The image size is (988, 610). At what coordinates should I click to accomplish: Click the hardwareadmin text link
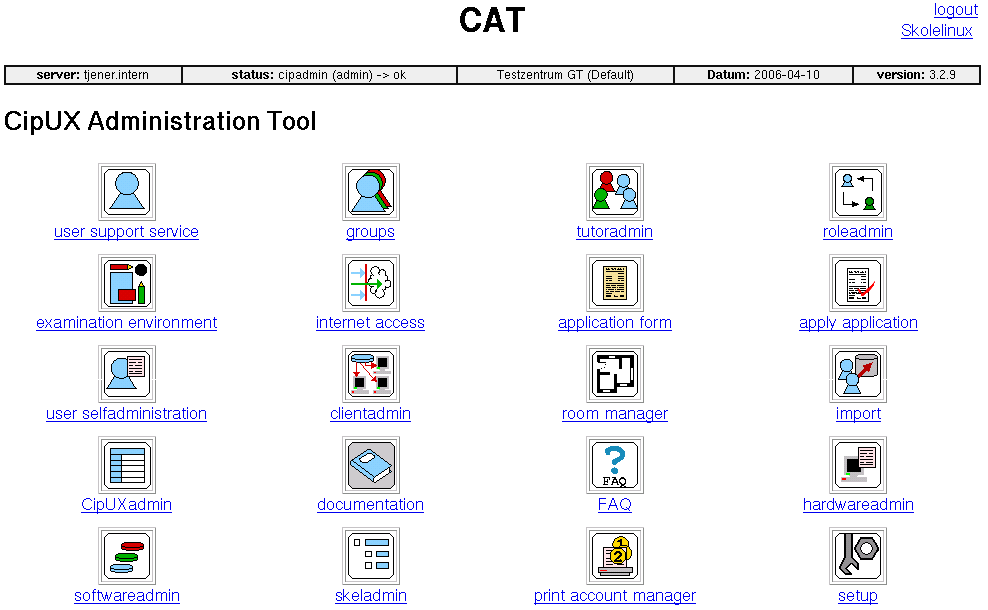pyautogui.click(x=857, y=505)
